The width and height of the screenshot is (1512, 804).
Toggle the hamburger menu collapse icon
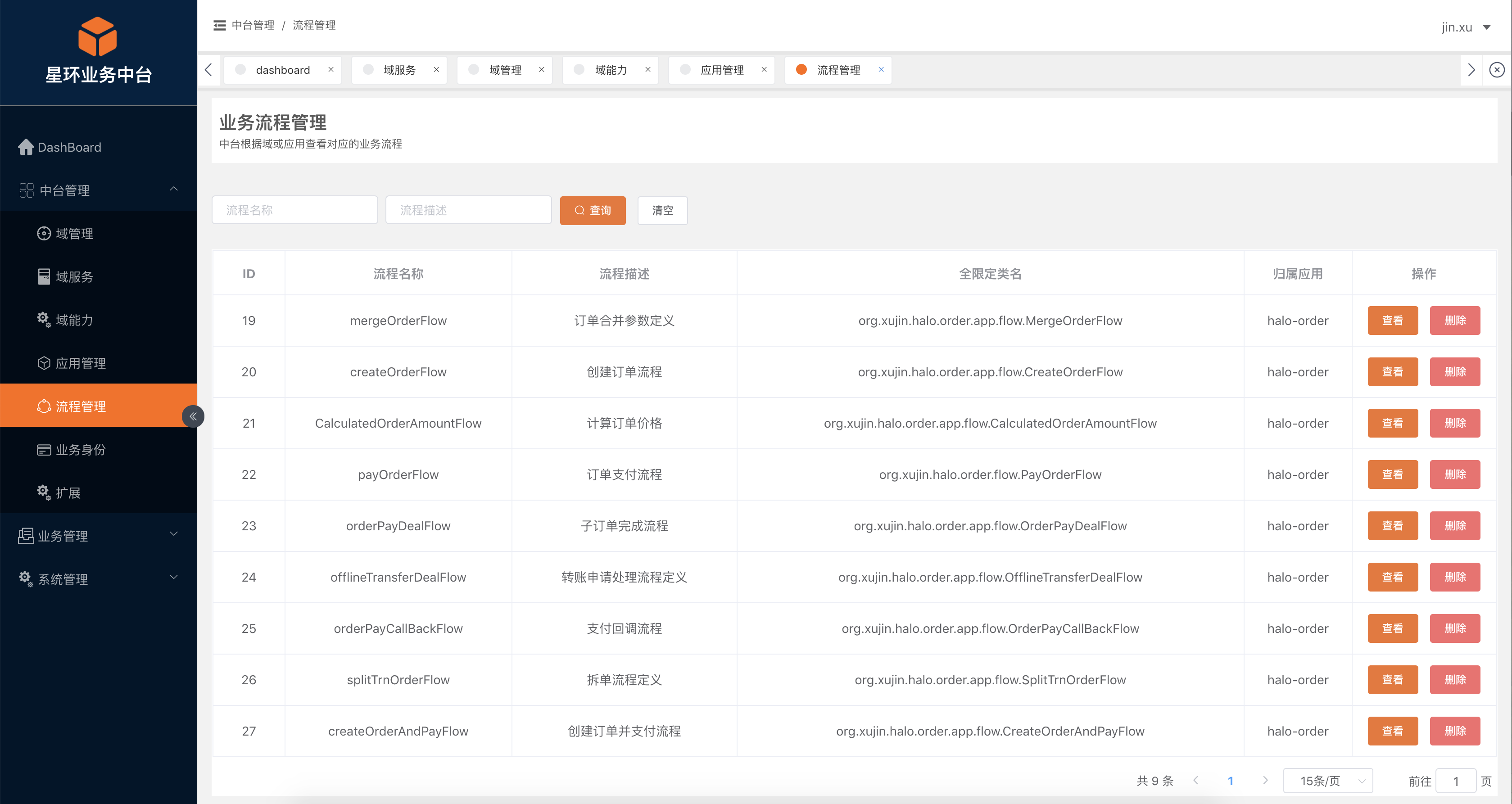(x=220, y=25)
